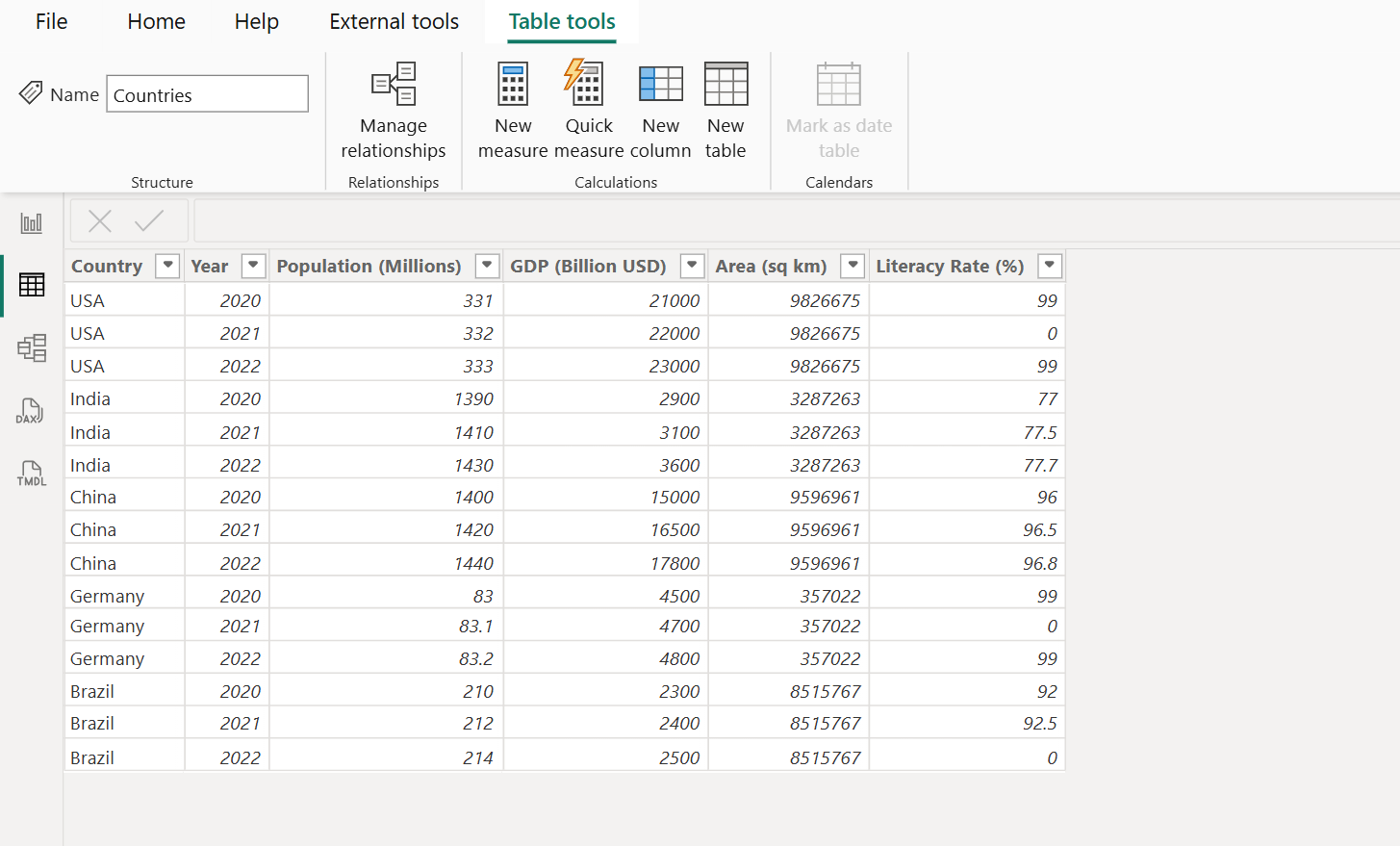Select the Table view icon in the sidebar
The height and width of the screenshot is (846, 1400).
31,284
